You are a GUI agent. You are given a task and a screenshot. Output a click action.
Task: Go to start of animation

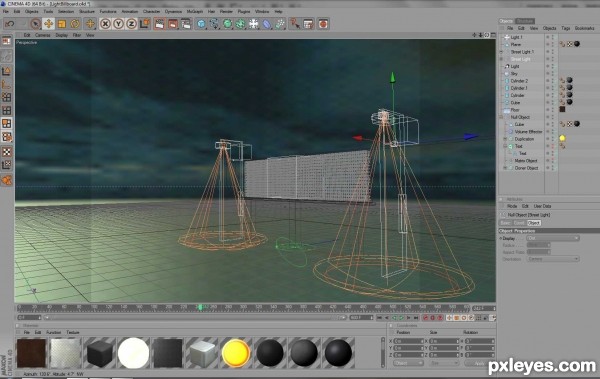[x=379, y=318]
